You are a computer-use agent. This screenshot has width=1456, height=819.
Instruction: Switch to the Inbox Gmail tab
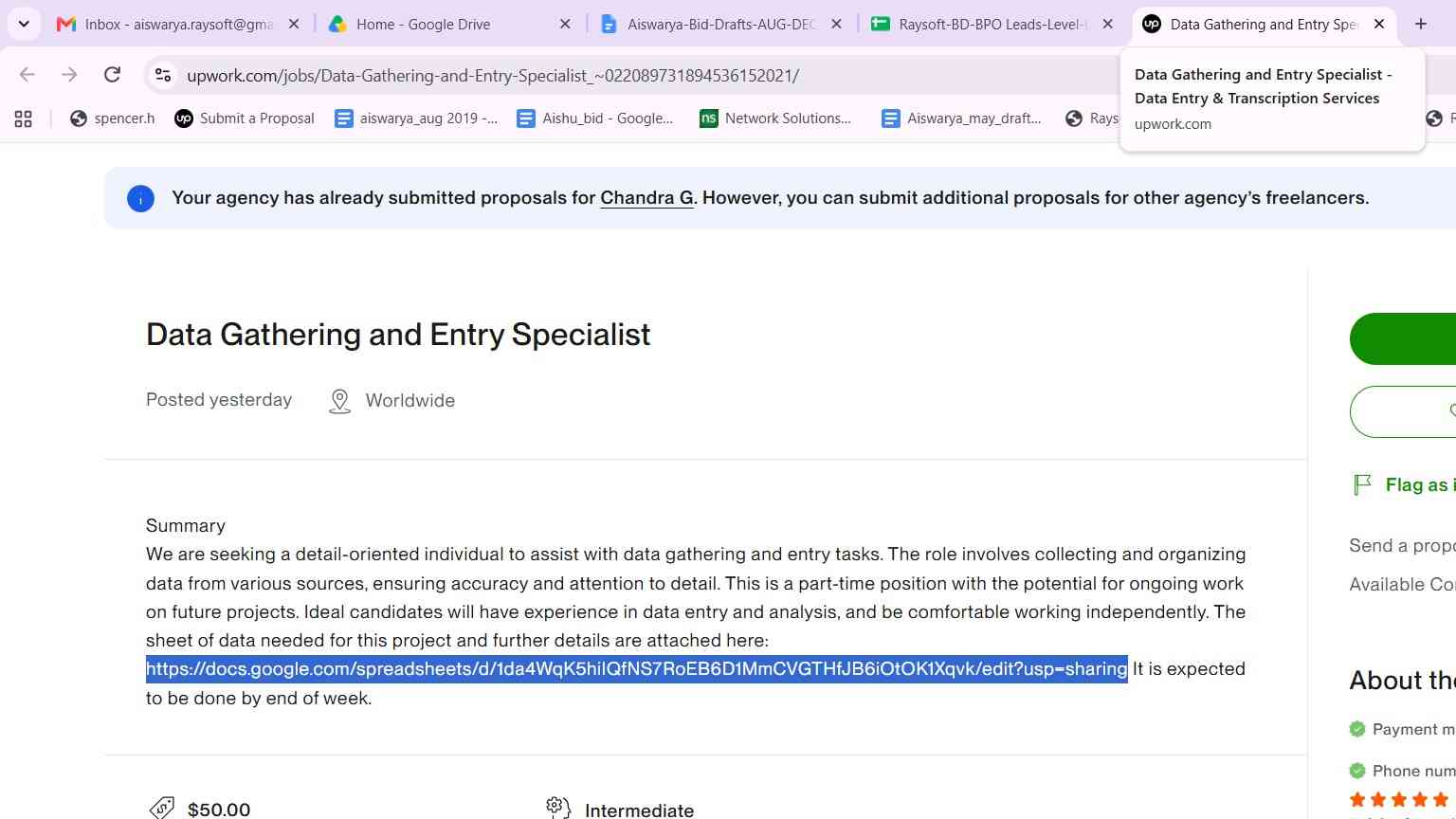(x=178, y=24)
